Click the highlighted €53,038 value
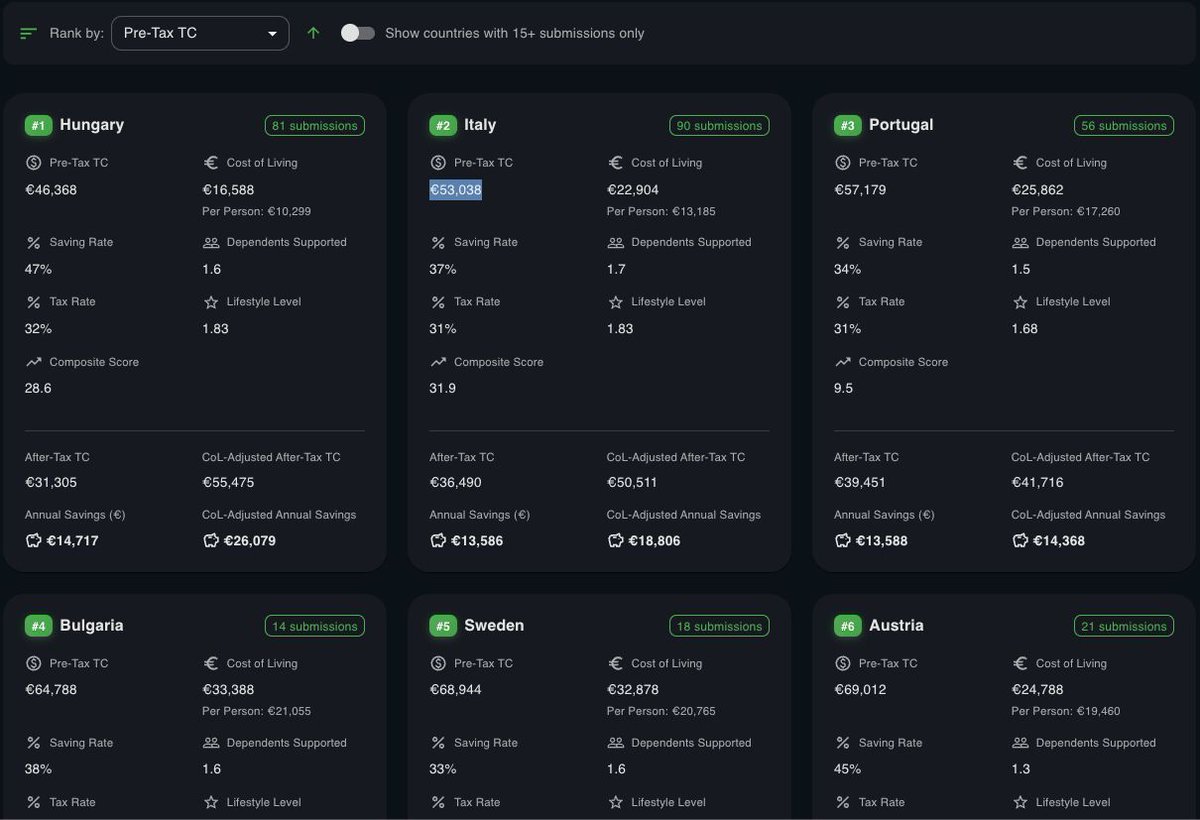The image size is (1200, 820). tap(456, 190)
